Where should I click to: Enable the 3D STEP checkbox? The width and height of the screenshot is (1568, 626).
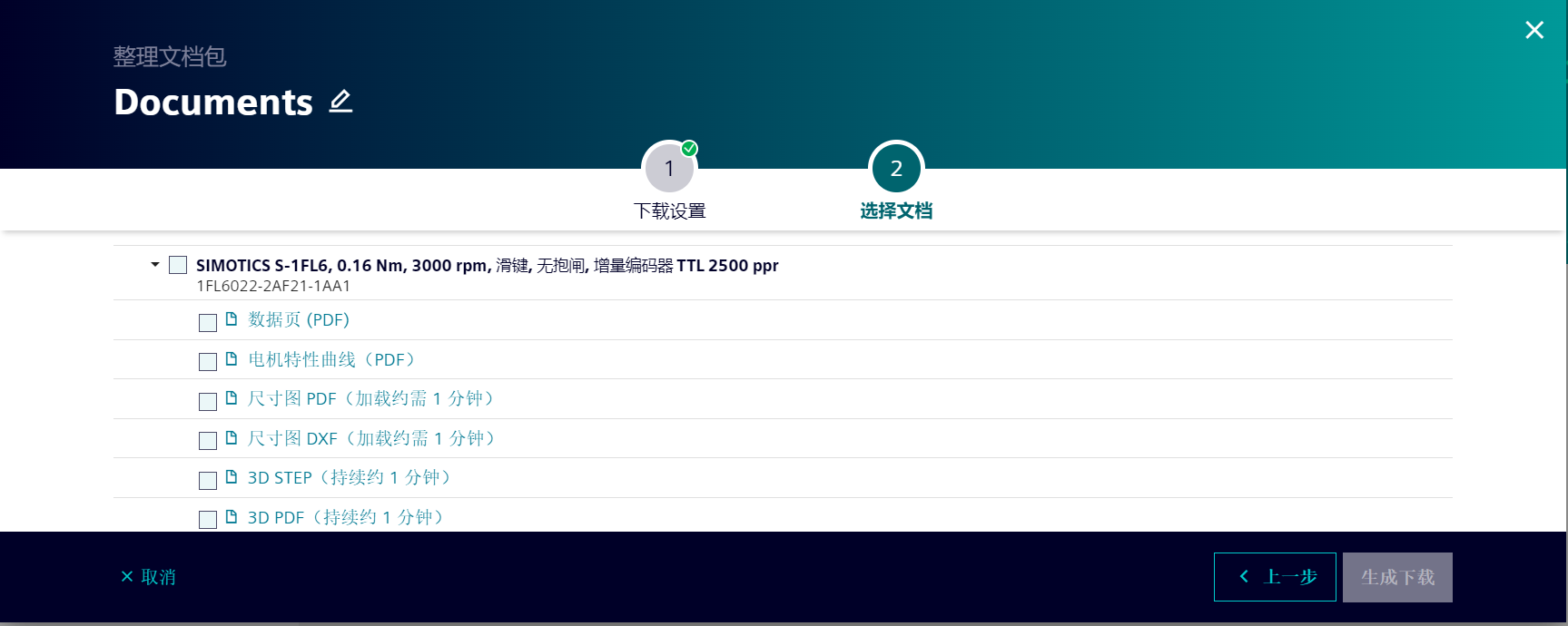click(x=208, y=480)
